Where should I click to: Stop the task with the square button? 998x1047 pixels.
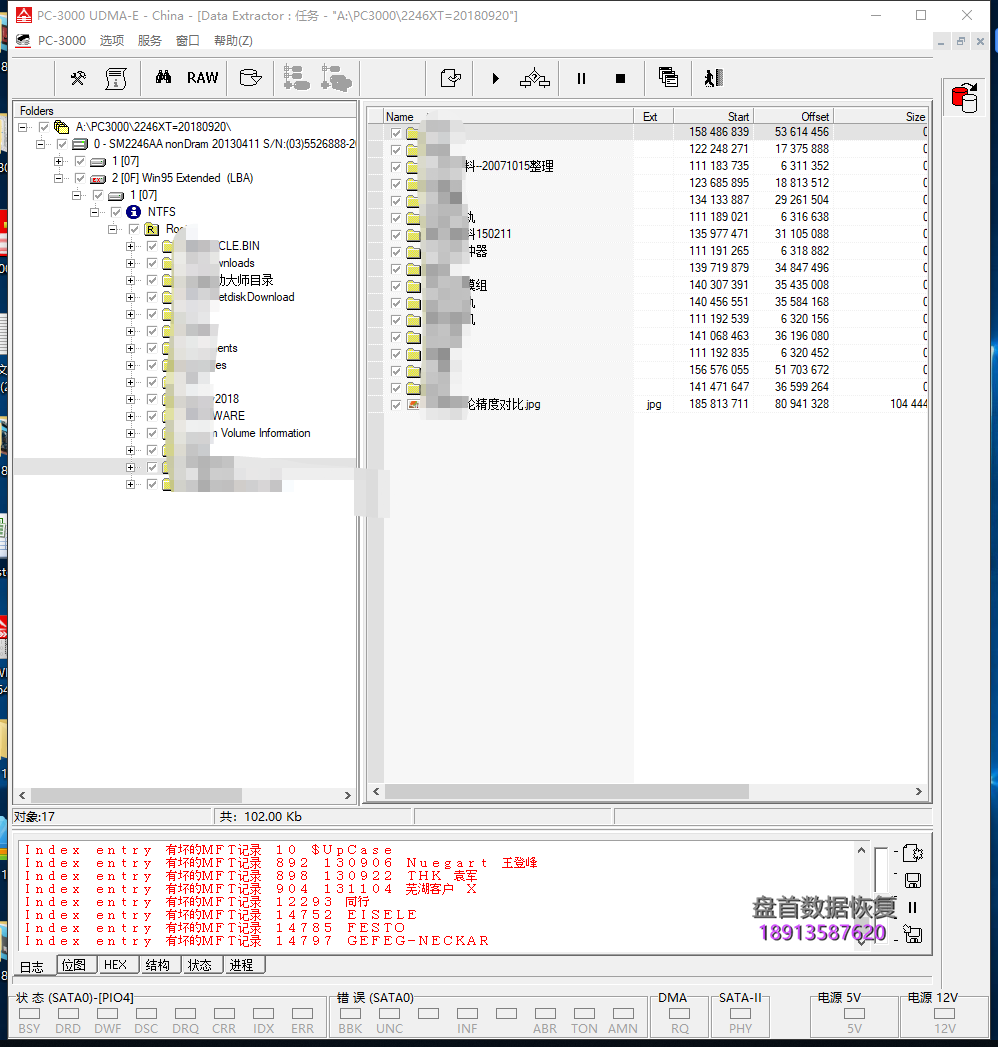pos(620,78)
